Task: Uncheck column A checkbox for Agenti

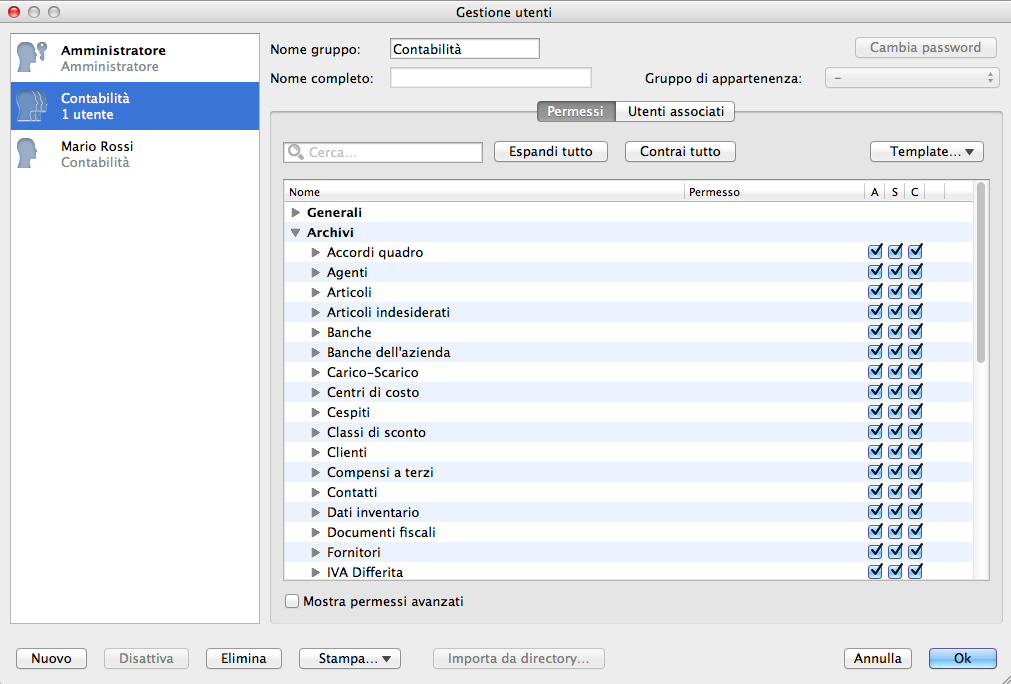Action: coord(875,272)
